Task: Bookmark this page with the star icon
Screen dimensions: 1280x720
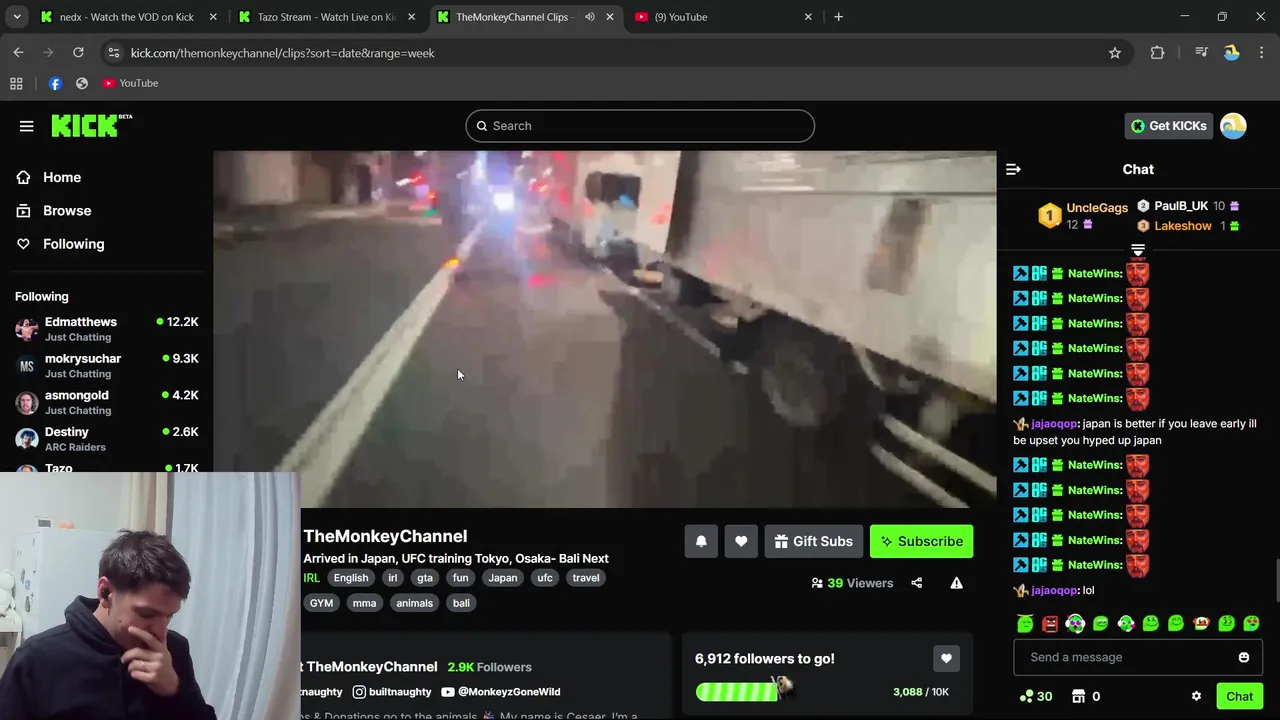Action: [x=1115, y=53]
